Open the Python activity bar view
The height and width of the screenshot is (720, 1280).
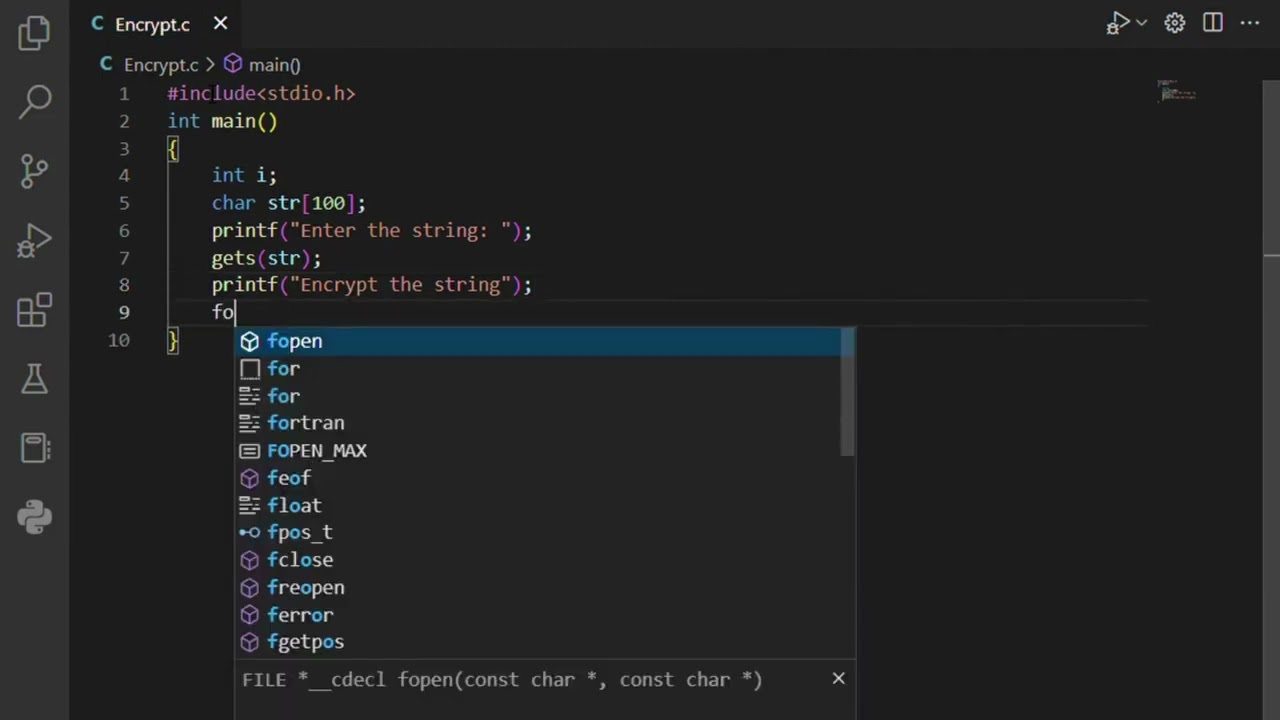click(35, 517)
